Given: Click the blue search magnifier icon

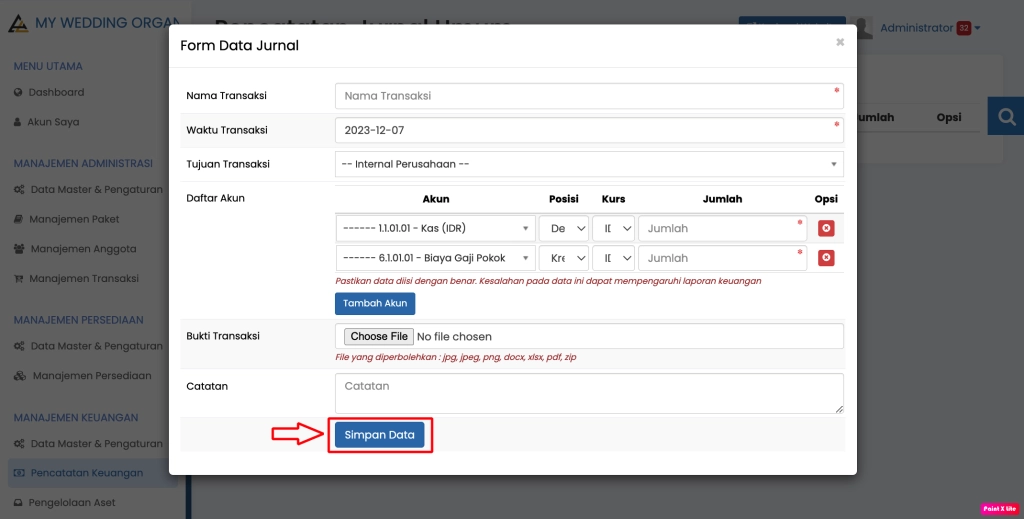Looking at the screenshot, I should pos(1004,117).
